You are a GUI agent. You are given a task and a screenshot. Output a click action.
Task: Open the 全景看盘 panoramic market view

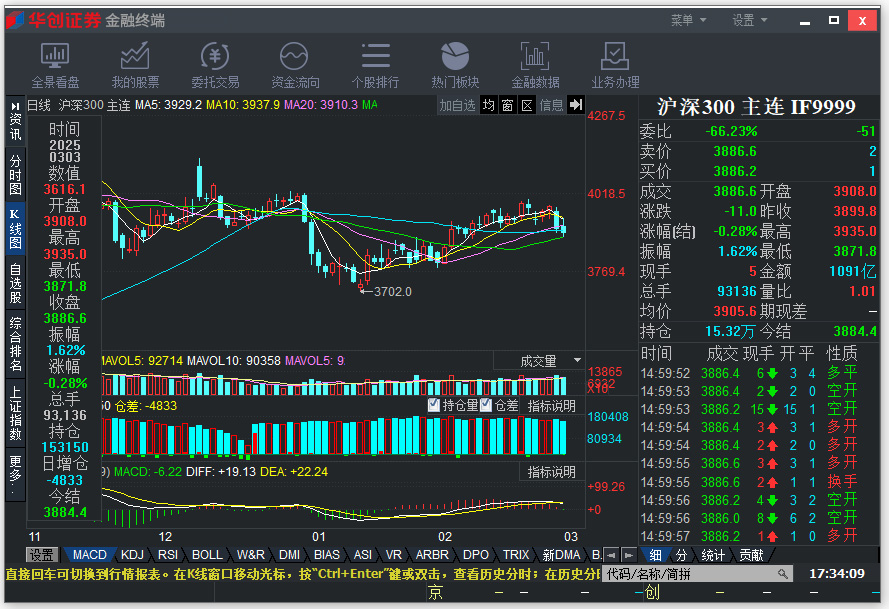[x=57, y=64]
